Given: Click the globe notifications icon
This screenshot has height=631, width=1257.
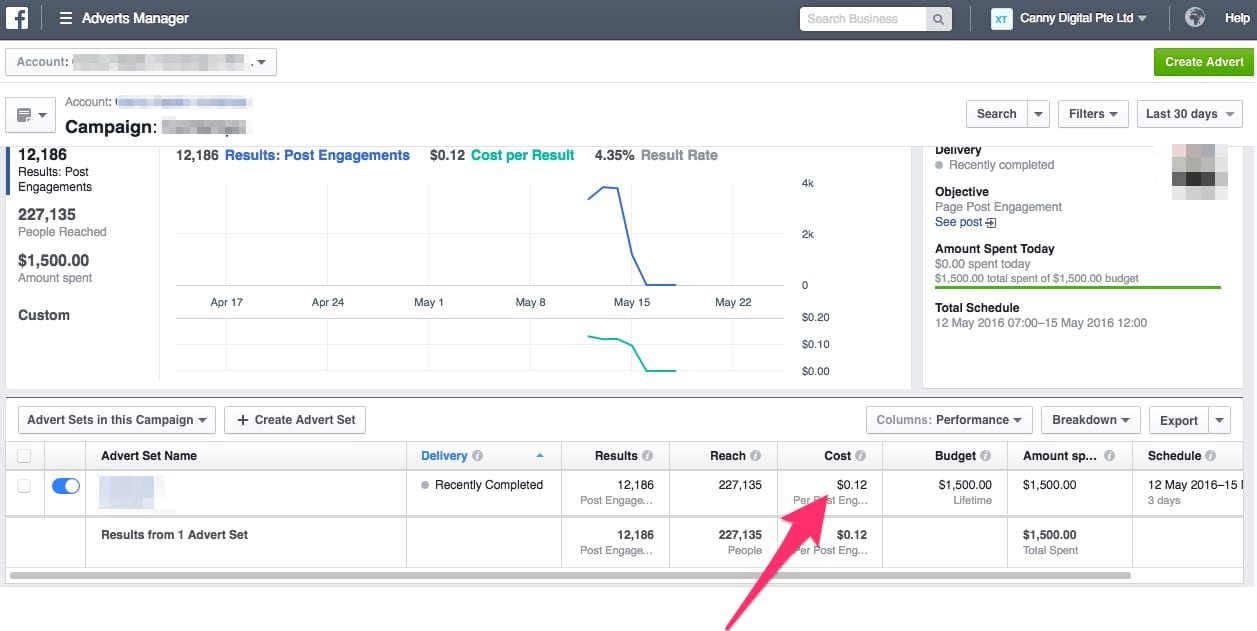Looking at the screenshot, I should click(1194, 18).
